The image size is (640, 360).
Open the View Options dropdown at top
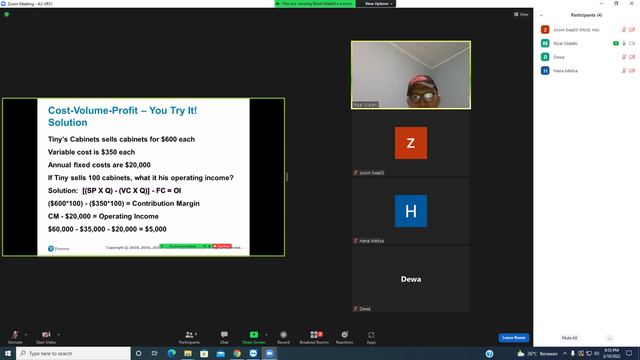[378, 4]
